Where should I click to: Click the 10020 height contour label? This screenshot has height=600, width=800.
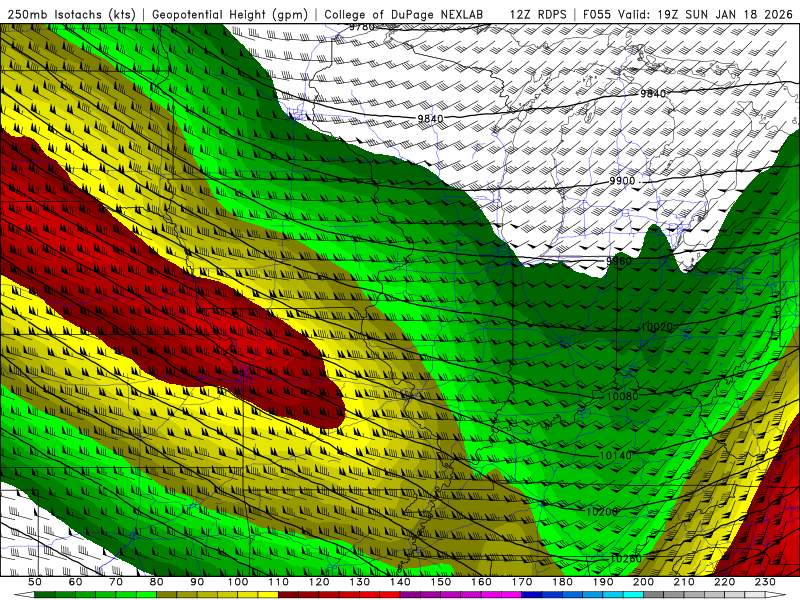[x=657, y=327]
